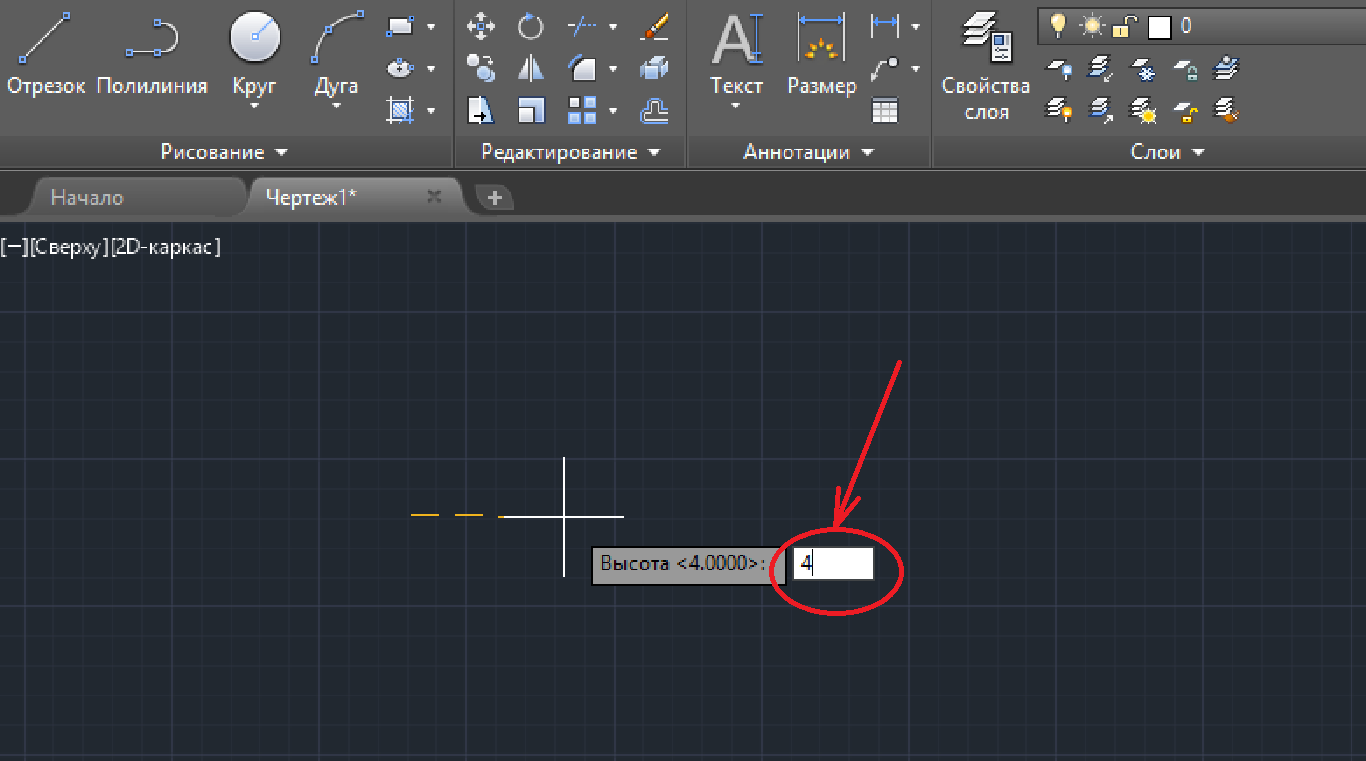Open dropdown beside Hatch tool
Screen dimensions: 1366x761
point(430,110)
